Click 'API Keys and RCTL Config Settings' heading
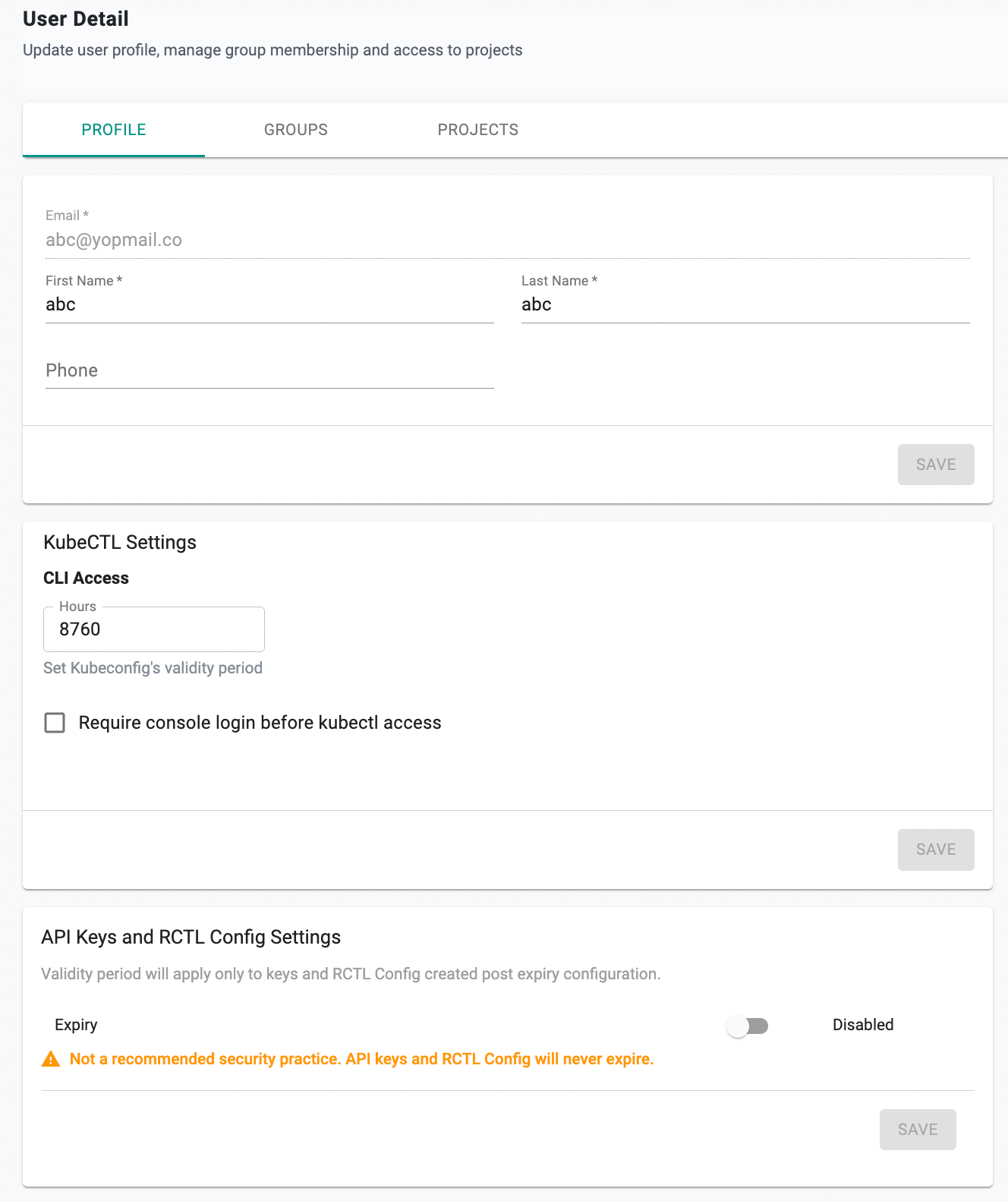 191,938
